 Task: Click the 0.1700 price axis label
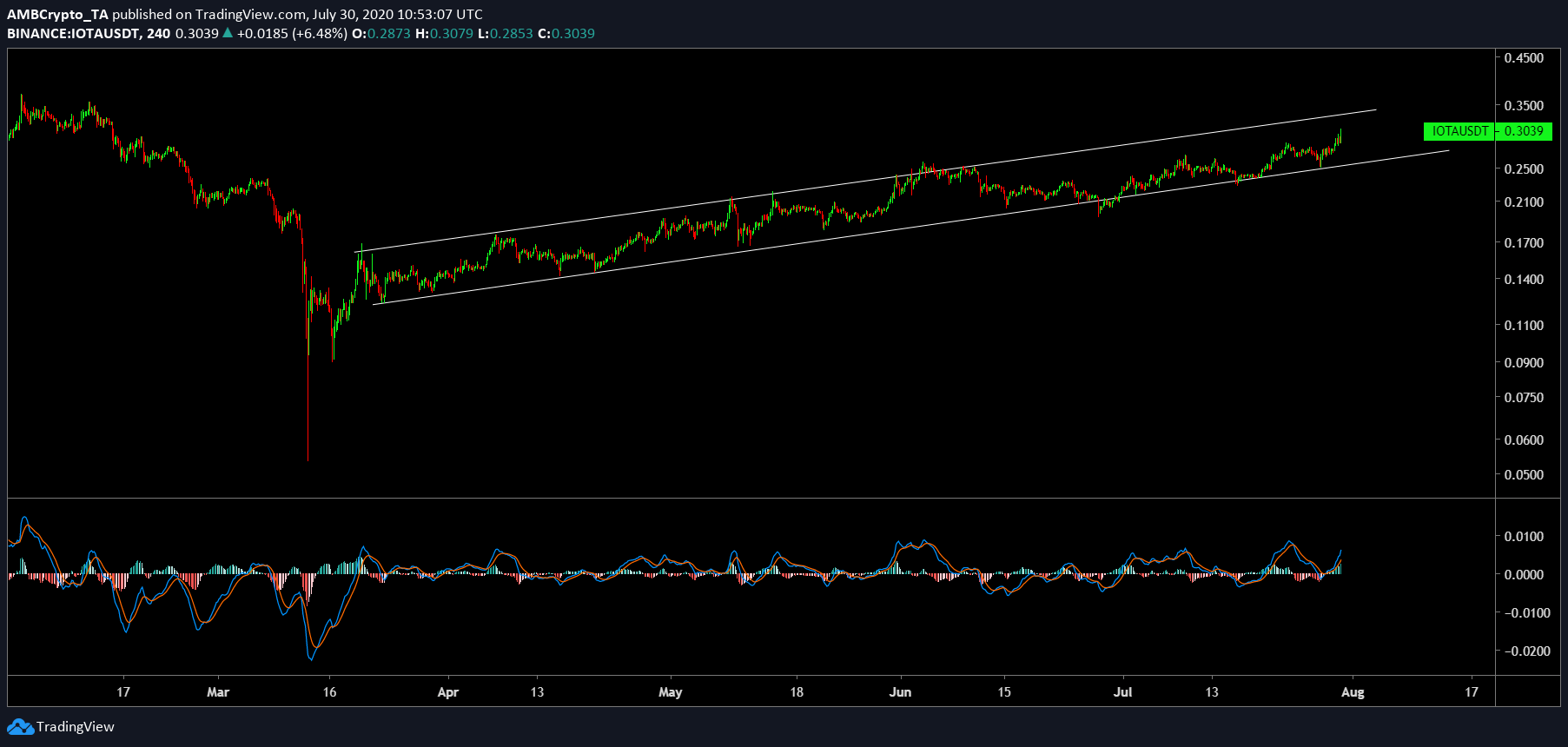click(x=1524, y=243)
